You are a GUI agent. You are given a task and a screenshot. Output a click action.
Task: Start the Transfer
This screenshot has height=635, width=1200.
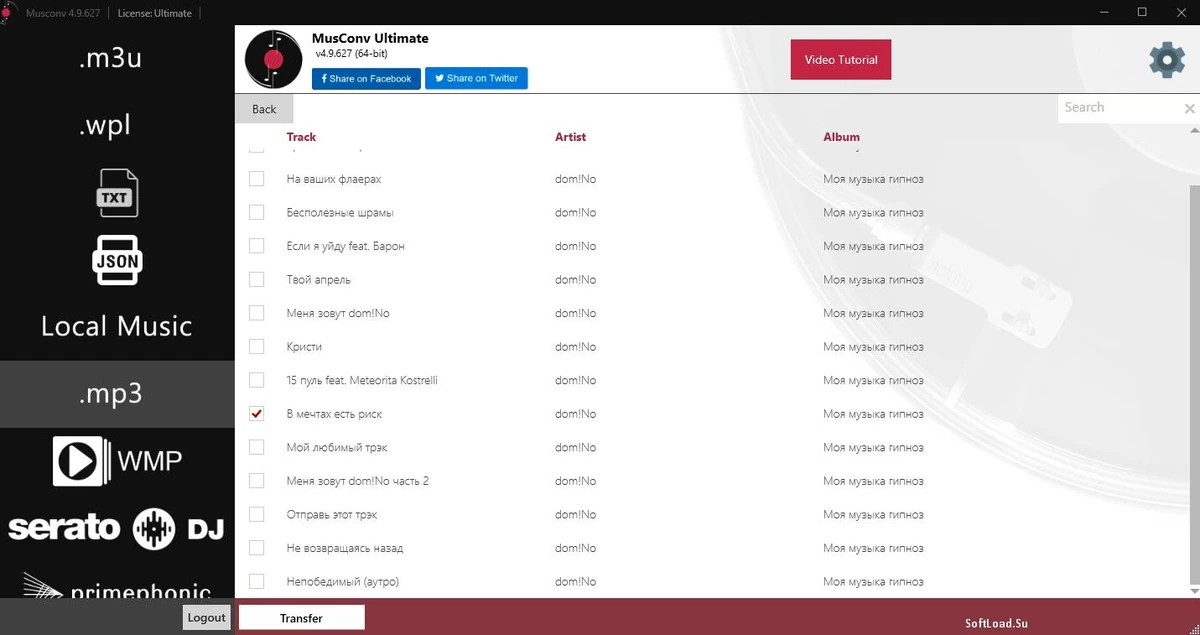[301, 618]
